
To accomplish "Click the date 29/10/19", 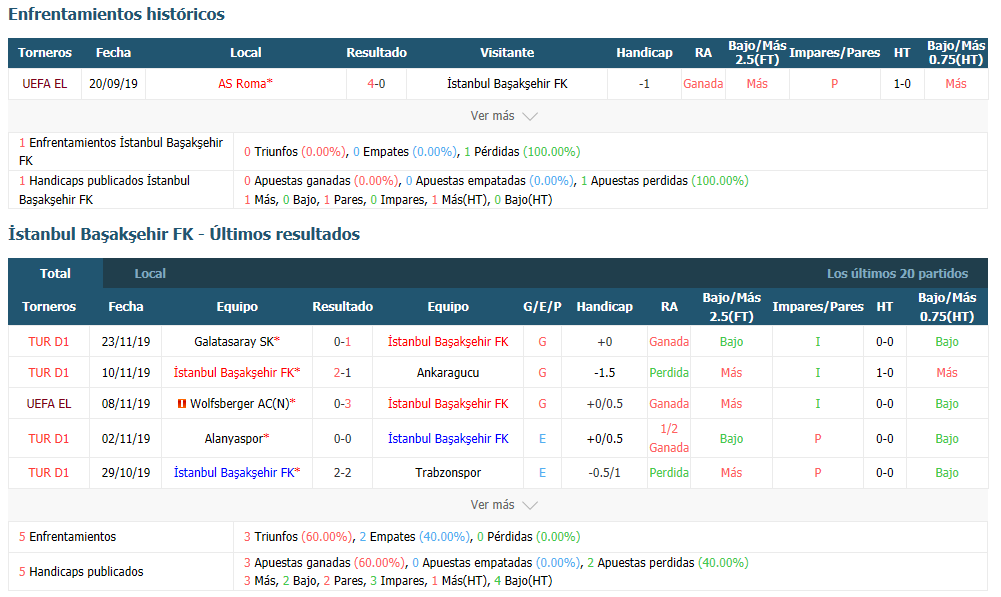I will pos(126,473).
